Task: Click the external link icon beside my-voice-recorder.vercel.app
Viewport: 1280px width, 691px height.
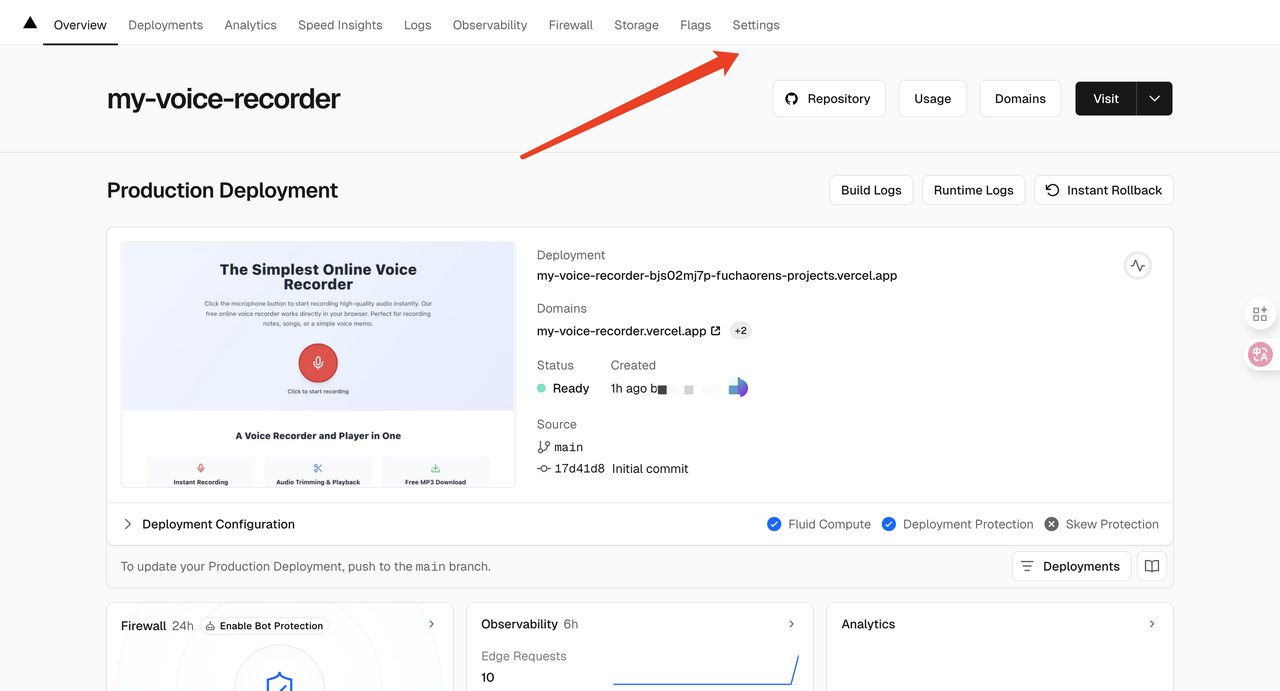Action: pyautogui.click(x=715, y=331)
